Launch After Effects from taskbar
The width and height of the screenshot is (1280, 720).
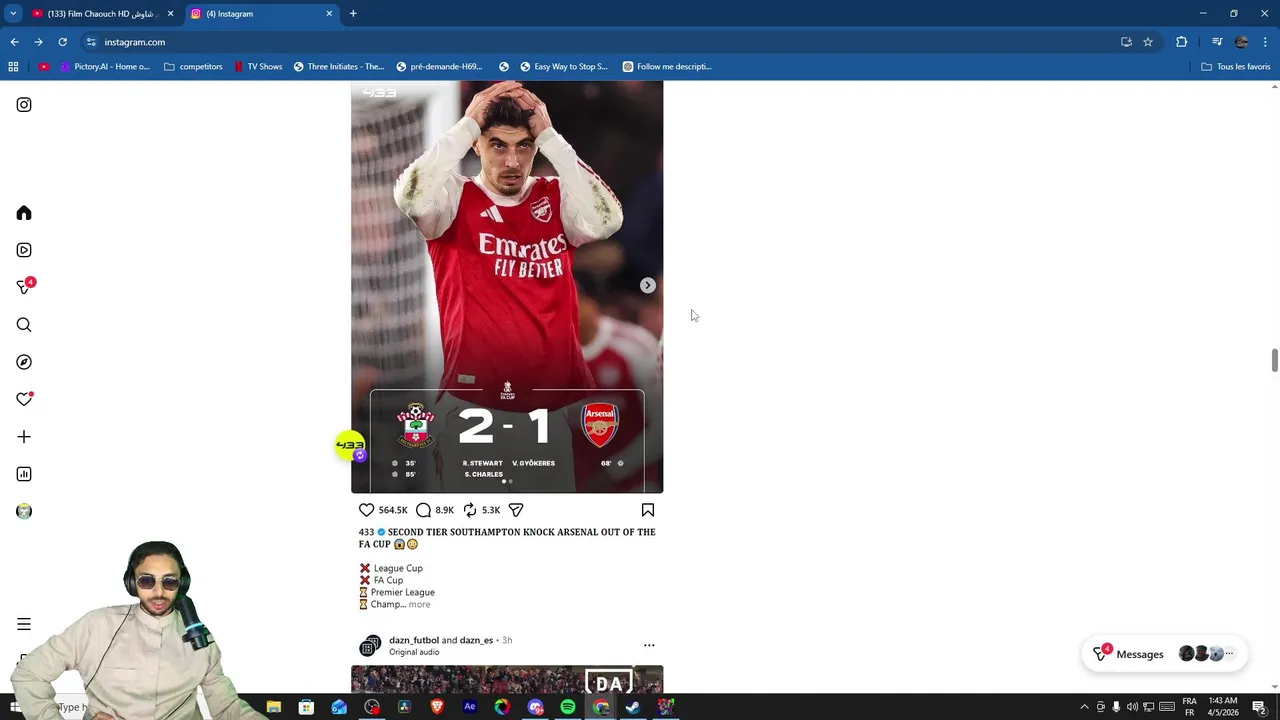469,707
